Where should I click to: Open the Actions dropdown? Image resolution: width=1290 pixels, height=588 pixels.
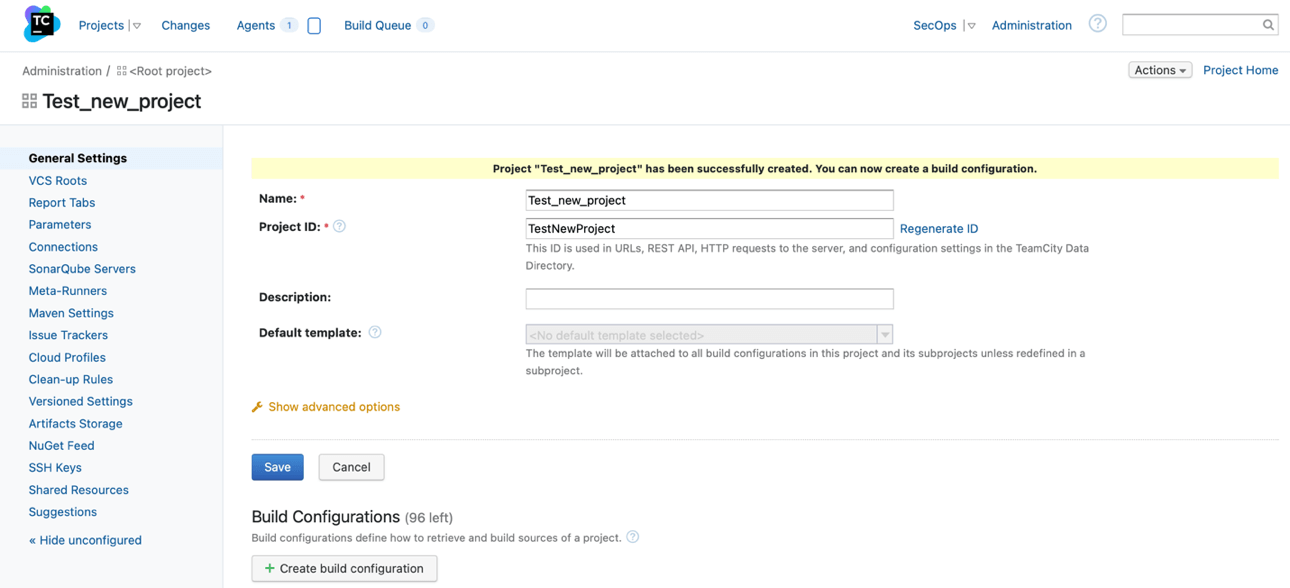(x=1160, y=70)
